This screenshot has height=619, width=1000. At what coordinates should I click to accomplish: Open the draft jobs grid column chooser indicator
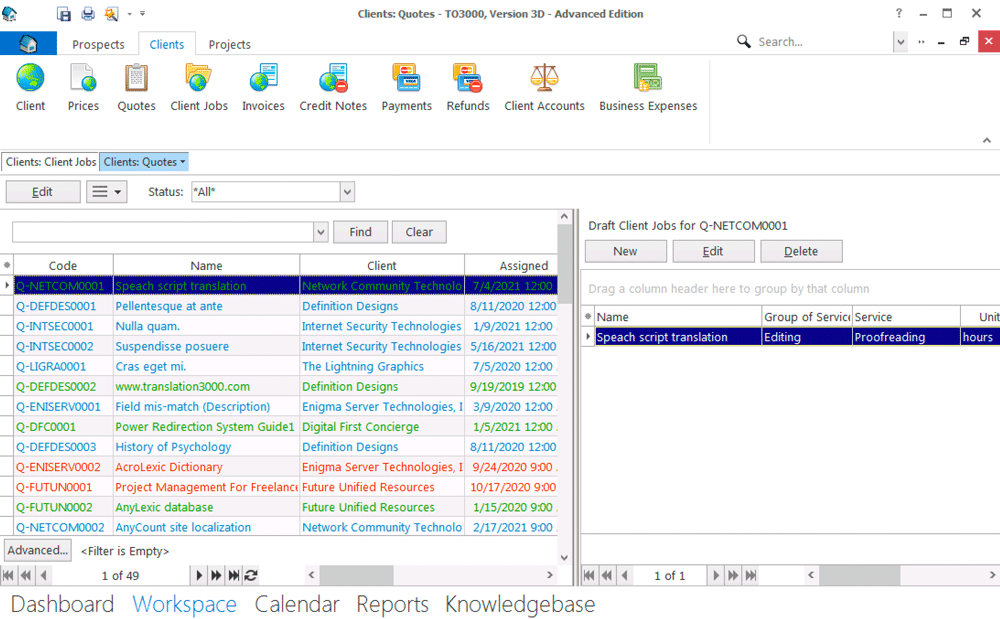588,316
